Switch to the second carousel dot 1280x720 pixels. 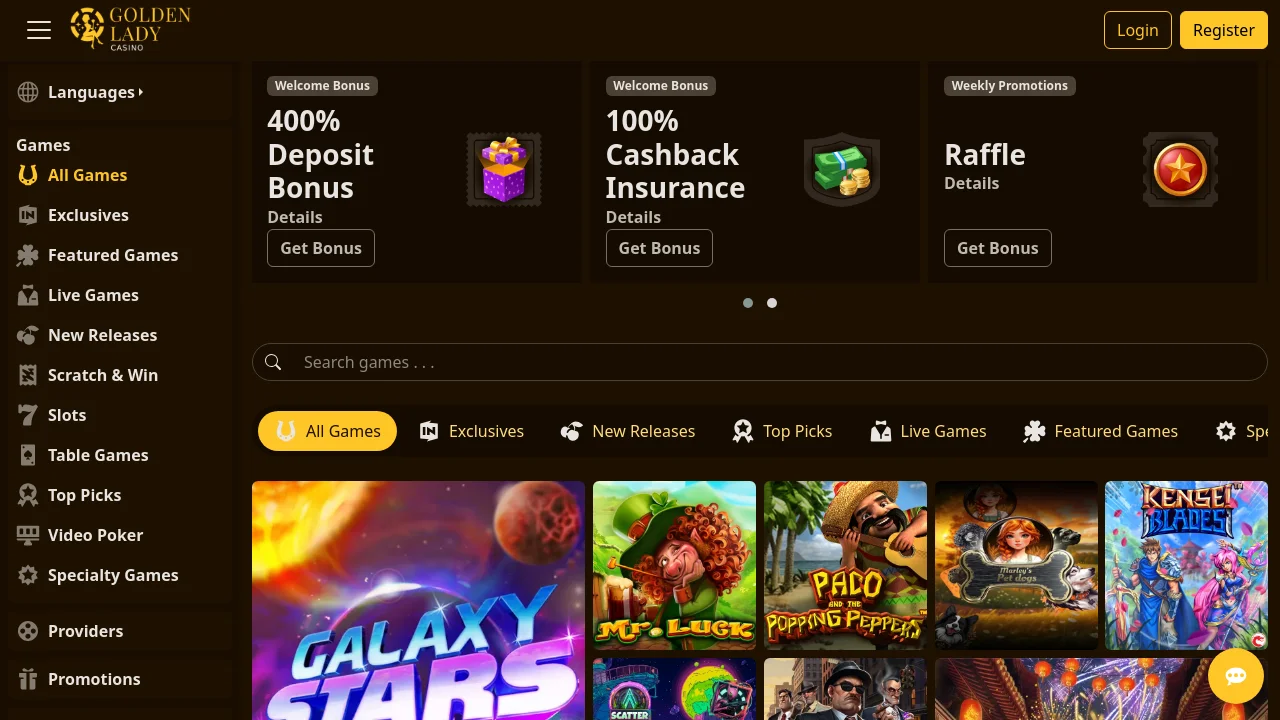coord(772,303)
